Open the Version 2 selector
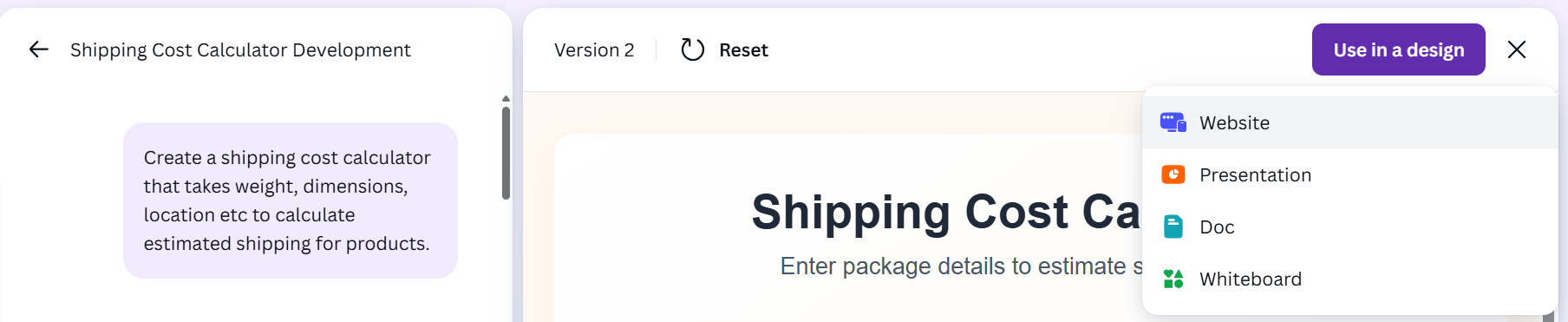 pyautogui.click(x=594, y=50)
